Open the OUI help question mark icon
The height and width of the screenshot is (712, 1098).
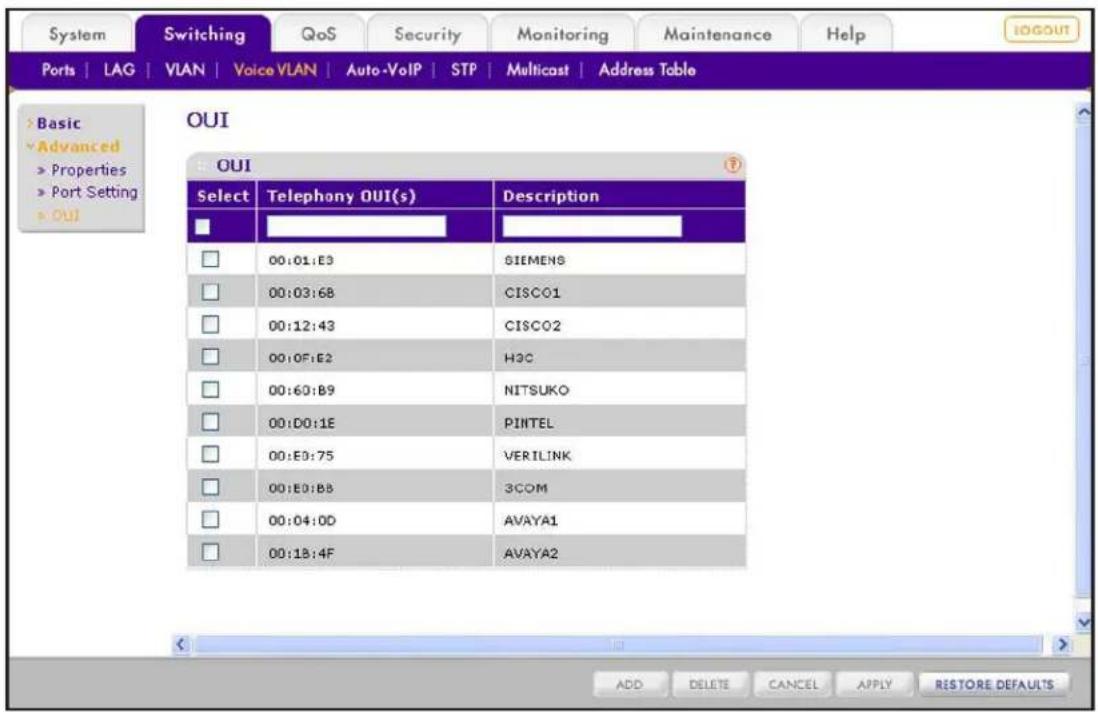click(x=732, y=165)
